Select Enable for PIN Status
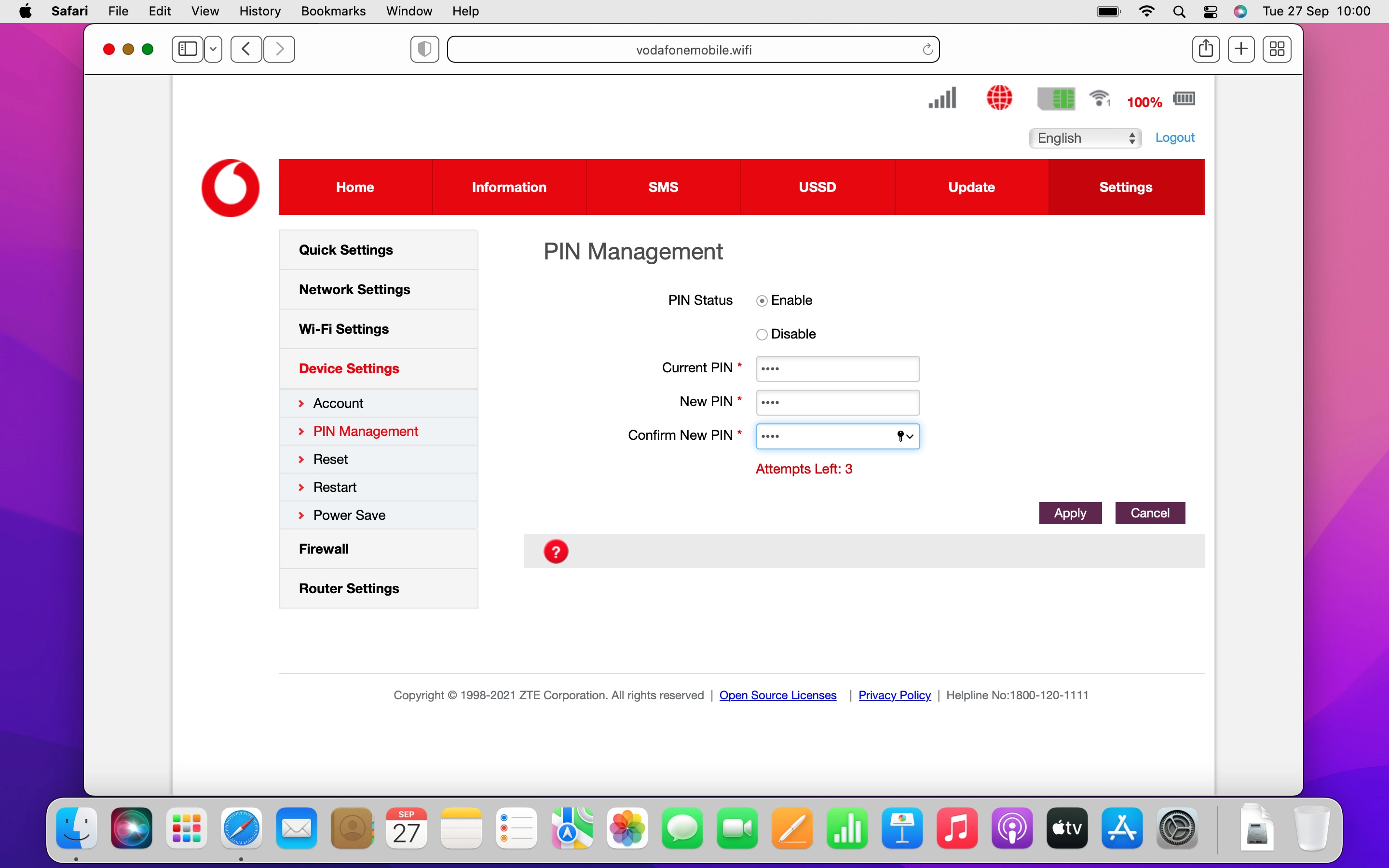 click(762, 299)
